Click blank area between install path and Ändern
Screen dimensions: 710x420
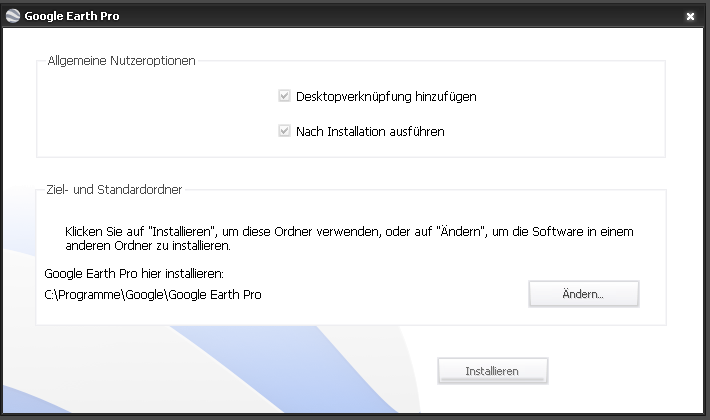(400, 295)
